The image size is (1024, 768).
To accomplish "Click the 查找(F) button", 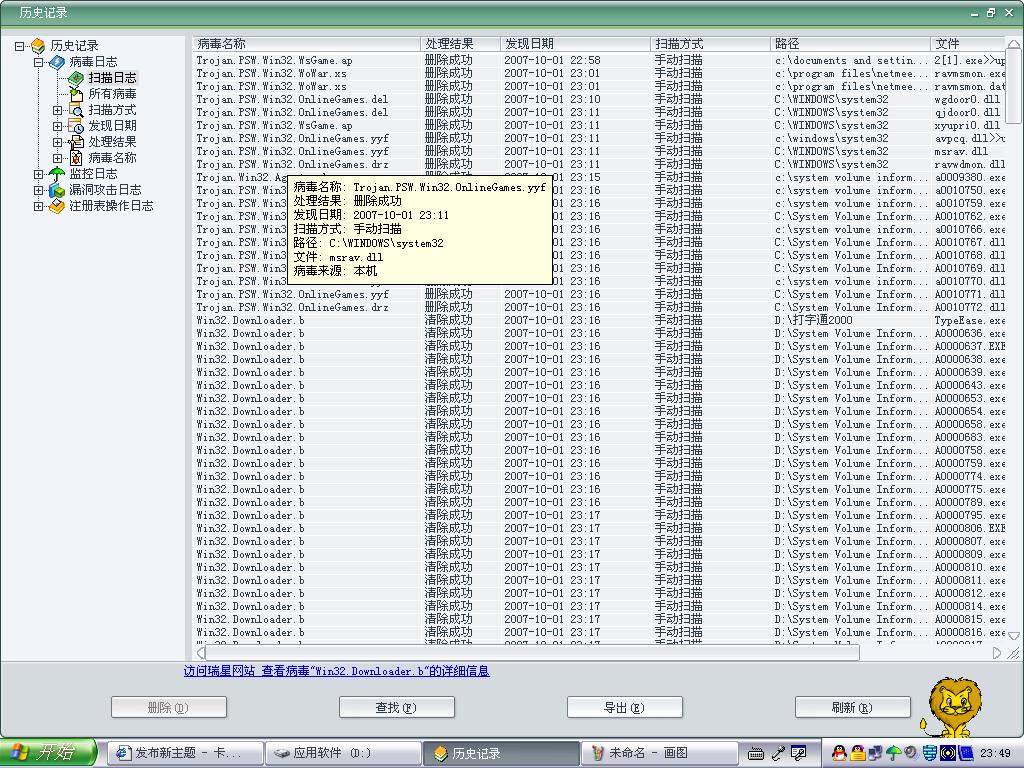I will pos(396,707).
